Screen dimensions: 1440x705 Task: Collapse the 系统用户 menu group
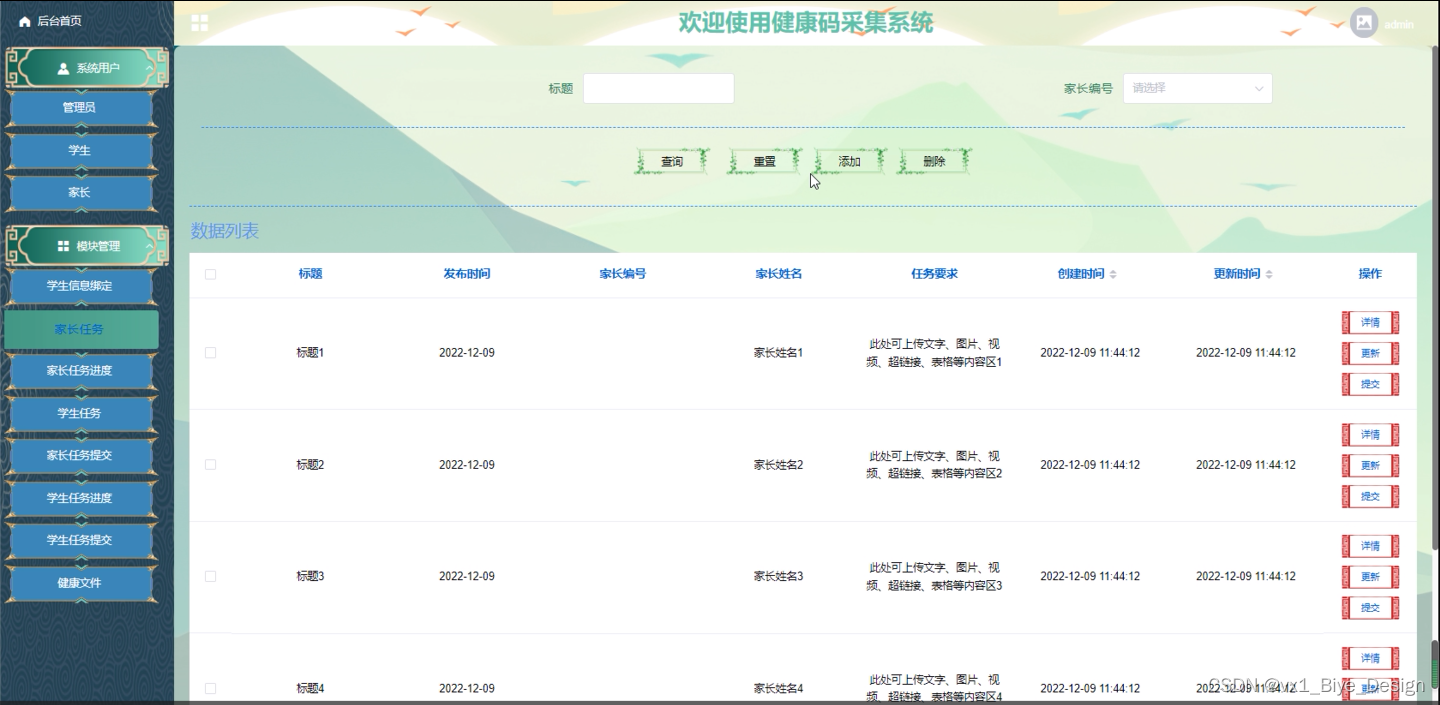pyautogui.click(x=87, y=69)
